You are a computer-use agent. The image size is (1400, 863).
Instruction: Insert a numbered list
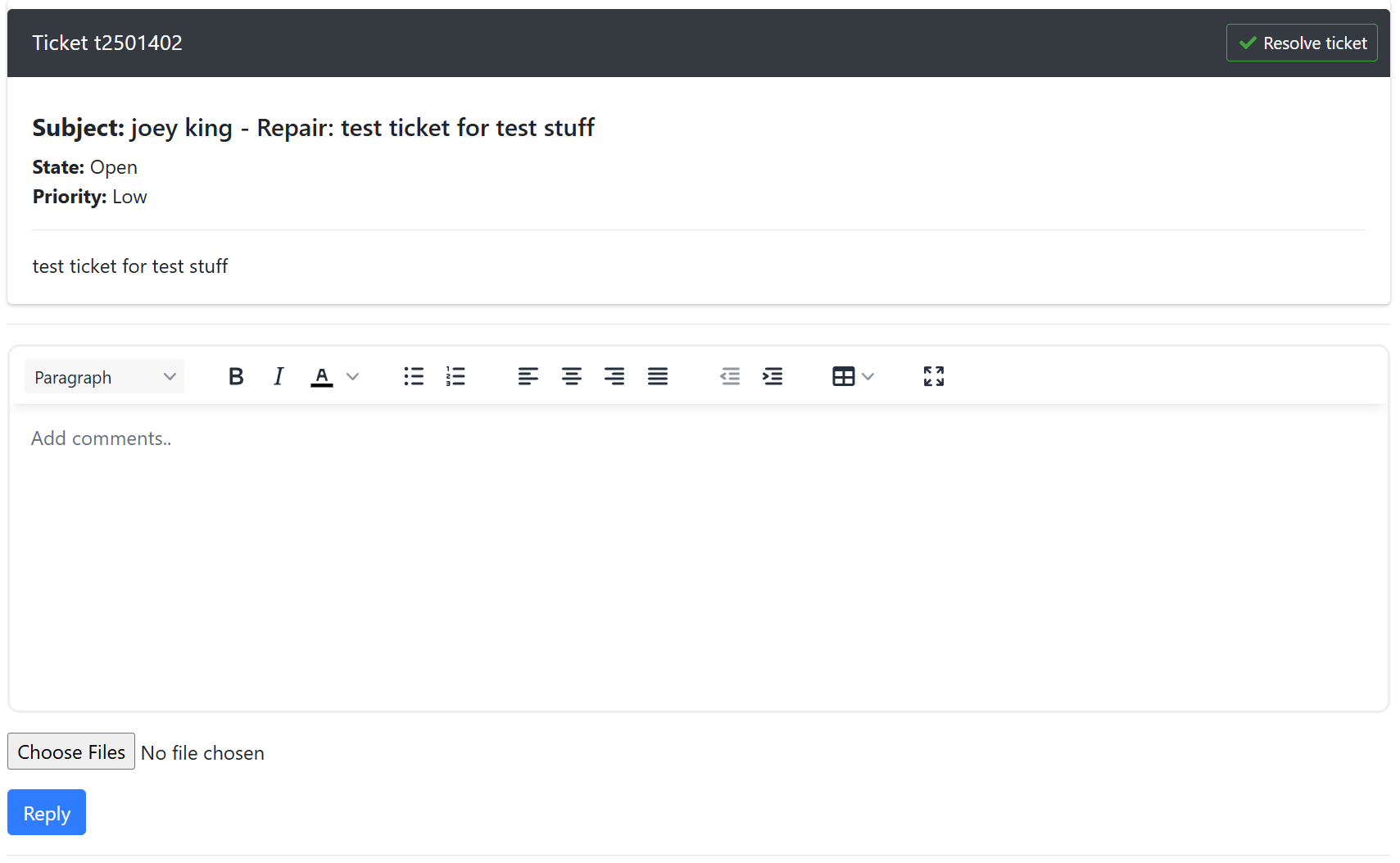click(455, 376)
